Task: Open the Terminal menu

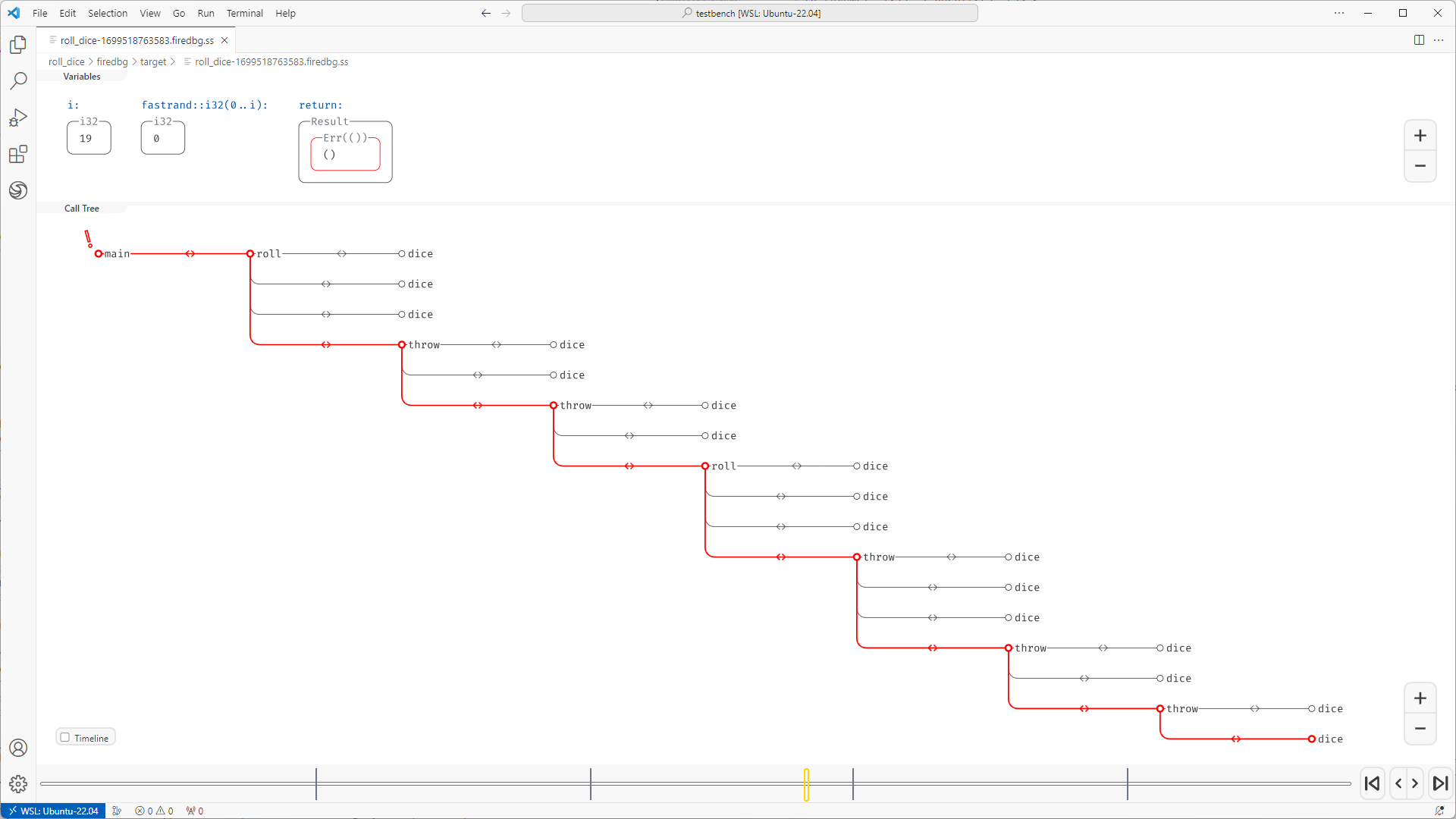Action: (x=244, y=13)
